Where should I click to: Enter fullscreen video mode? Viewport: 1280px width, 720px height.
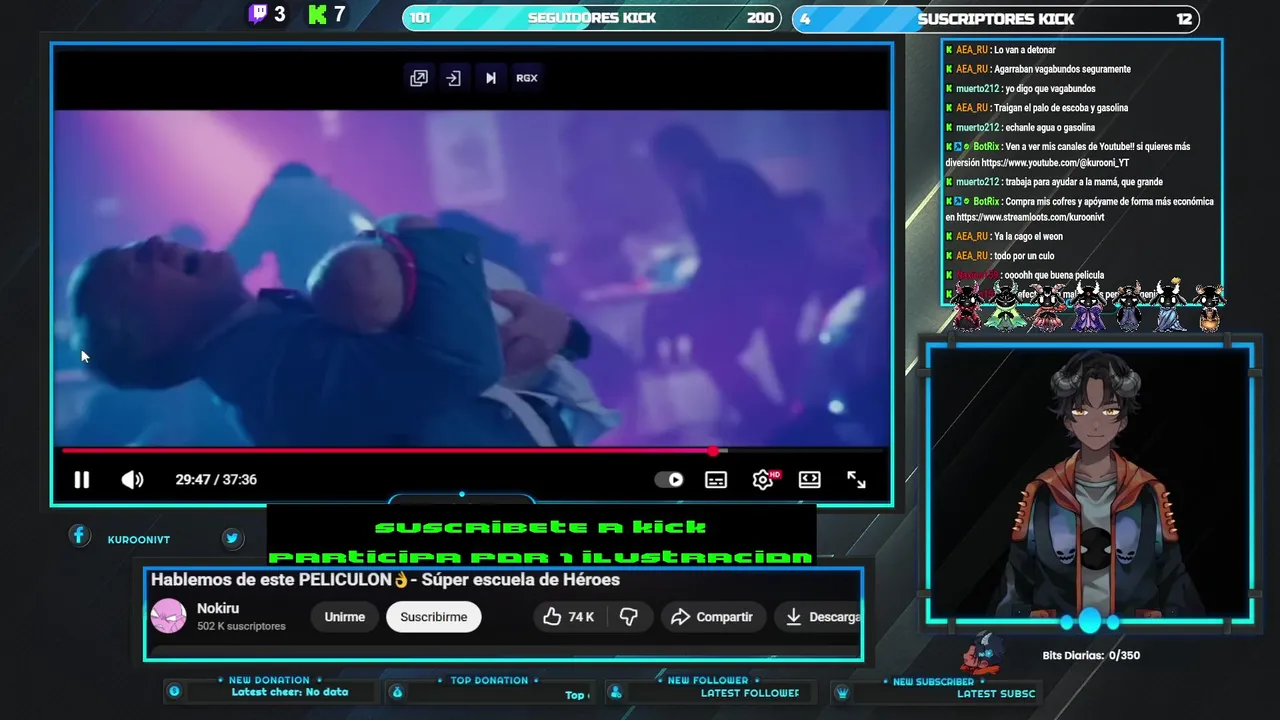[857, 480]
